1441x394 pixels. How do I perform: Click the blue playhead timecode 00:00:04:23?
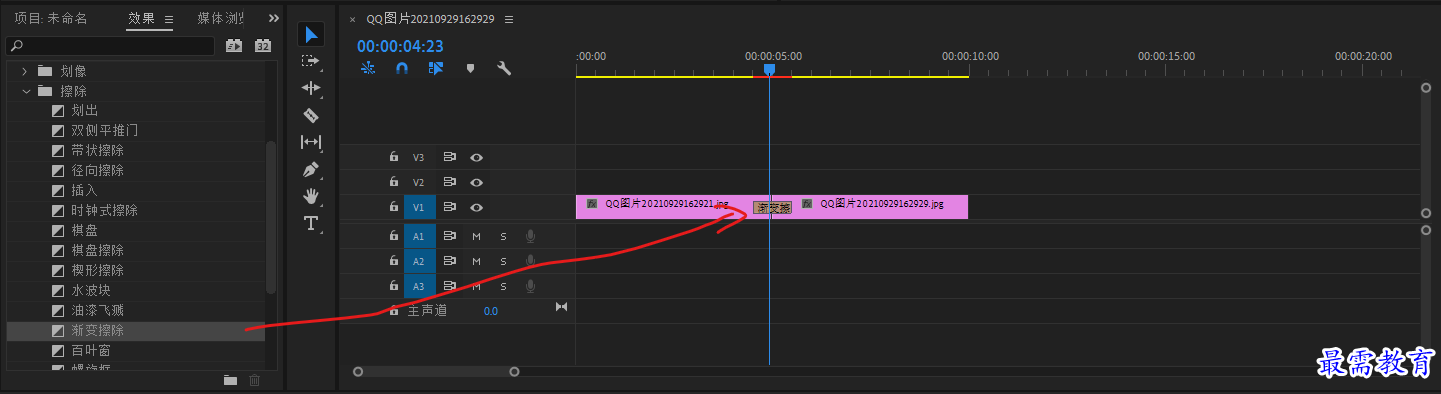400,46
